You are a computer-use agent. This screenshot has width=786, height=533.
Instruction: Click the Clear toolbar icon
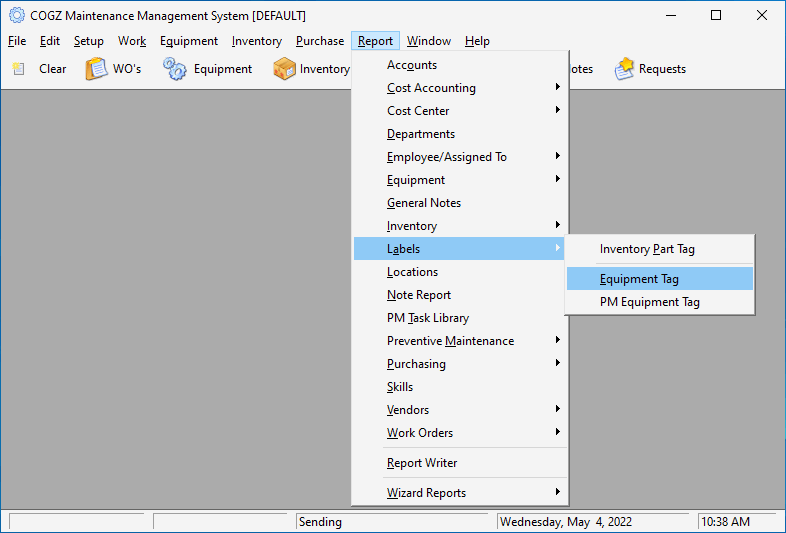(x=19, y=69)
